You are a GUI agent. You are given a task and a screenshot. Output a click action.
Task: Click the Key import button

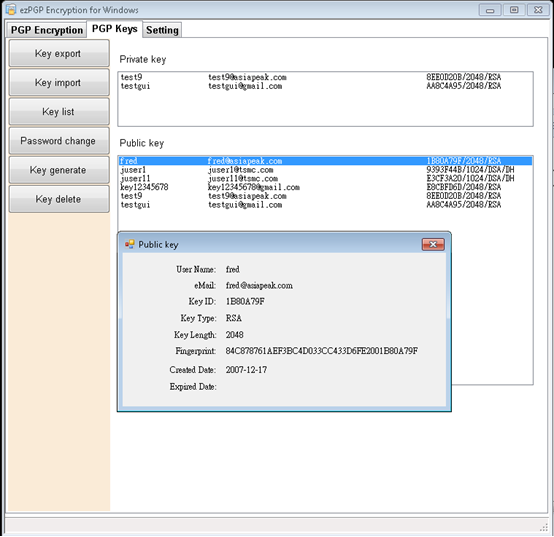[x=59, y=82]
